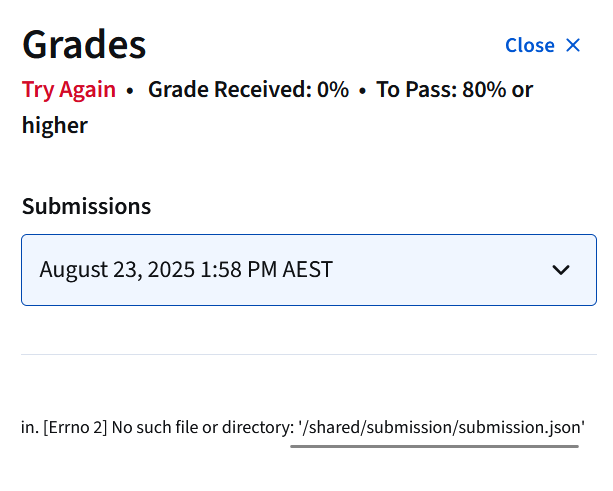Click the word 'higher' on the second status line

coord(55,125)
